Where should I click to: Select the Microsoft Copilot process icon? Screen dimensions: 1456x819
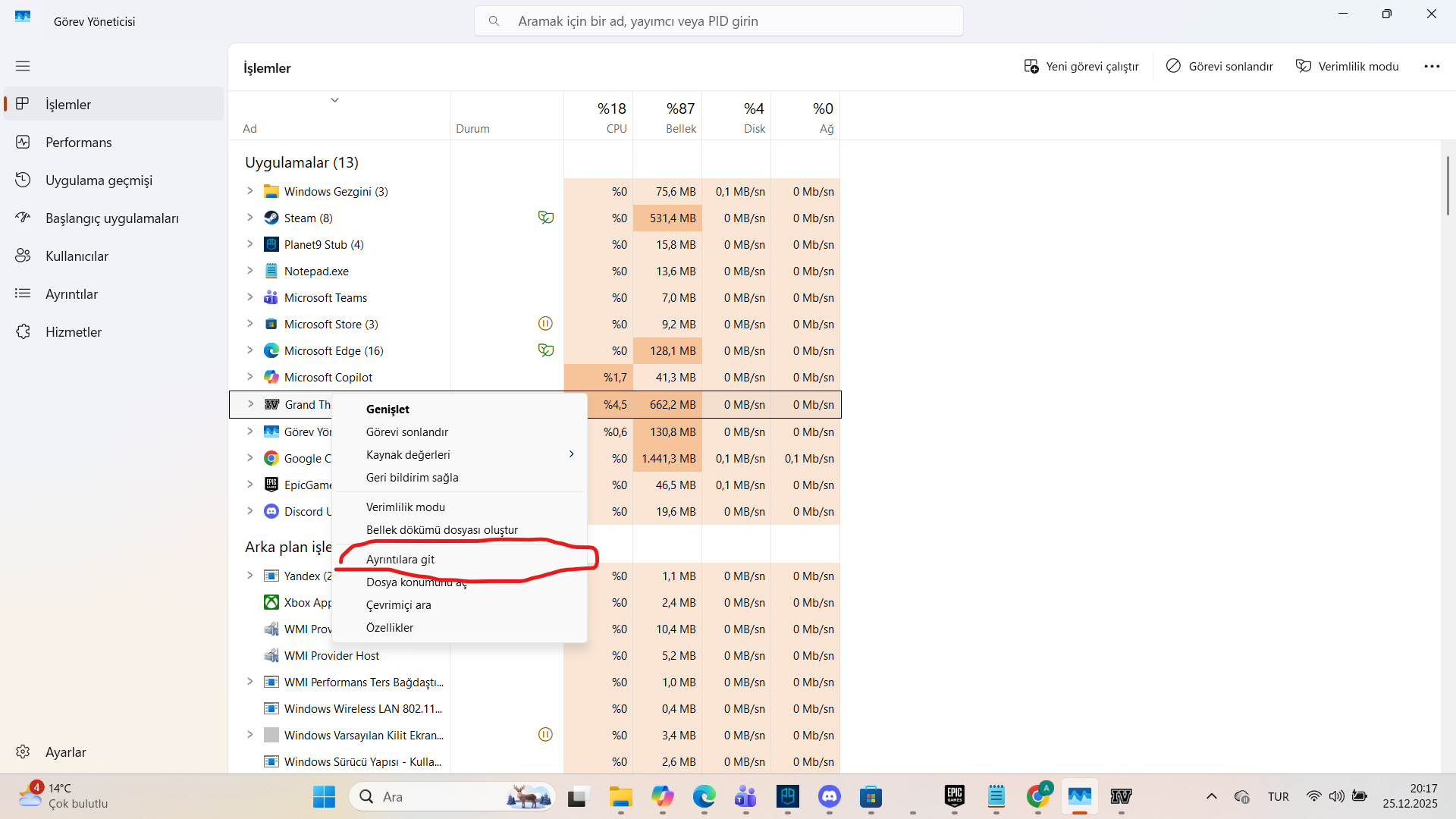point(271,378)
